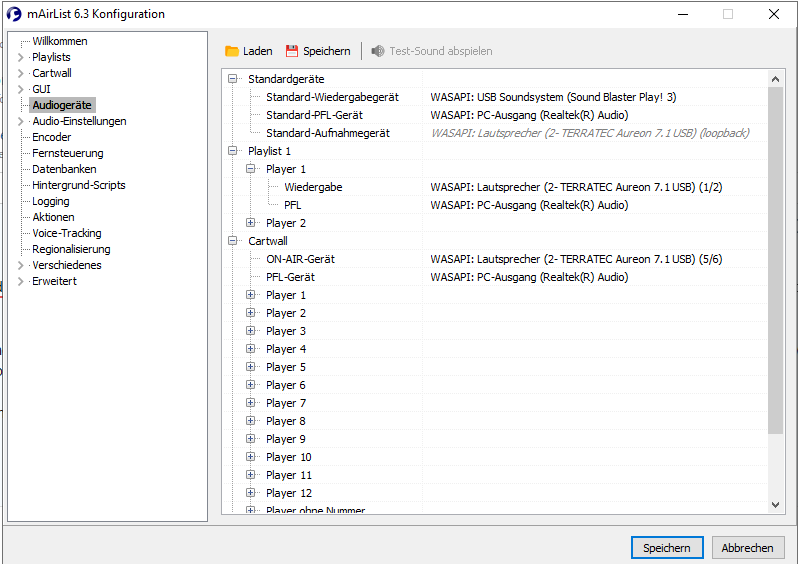This screenshot has height=564, width=798.
Task: Click the vertical scrollbar thumb
Action: (775, 261)
